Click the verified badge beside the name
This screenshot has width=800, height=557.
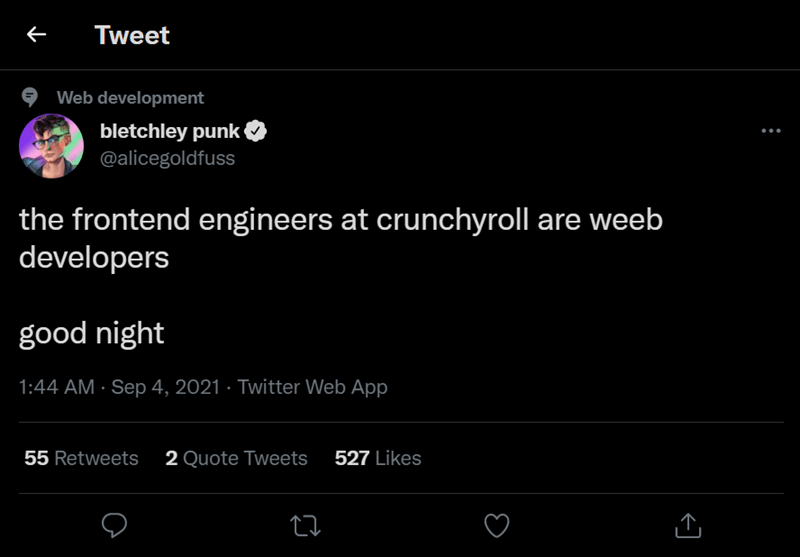[256, 131]
